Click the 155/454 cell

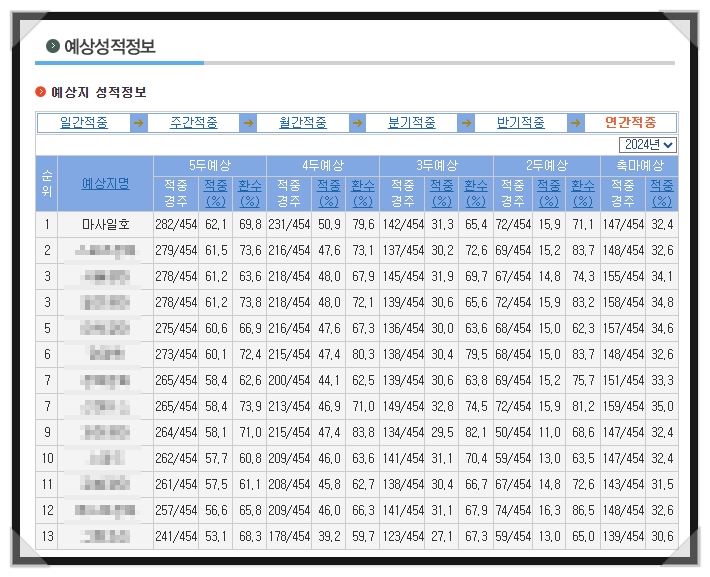pos(623,276)
